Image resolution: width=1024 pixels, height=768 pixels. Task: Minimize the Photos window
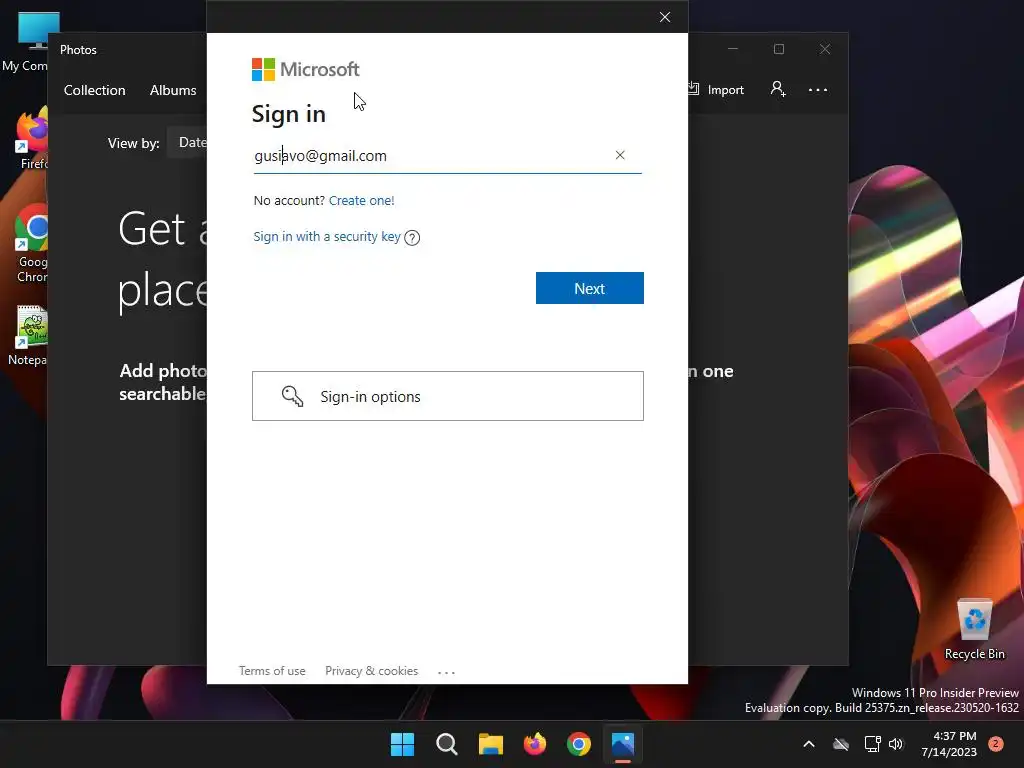pos(733,49)
